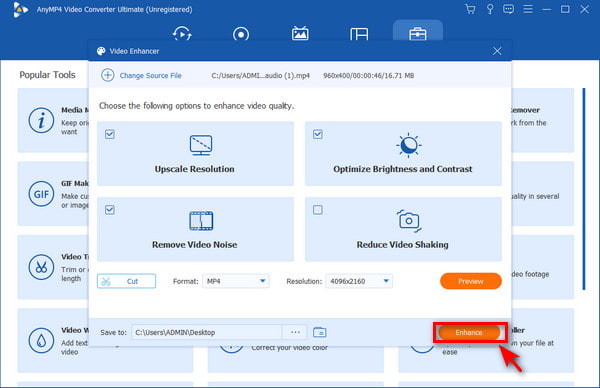Open the hamburger menu icon
Screen dimensions: 600x388
point(528,9)
